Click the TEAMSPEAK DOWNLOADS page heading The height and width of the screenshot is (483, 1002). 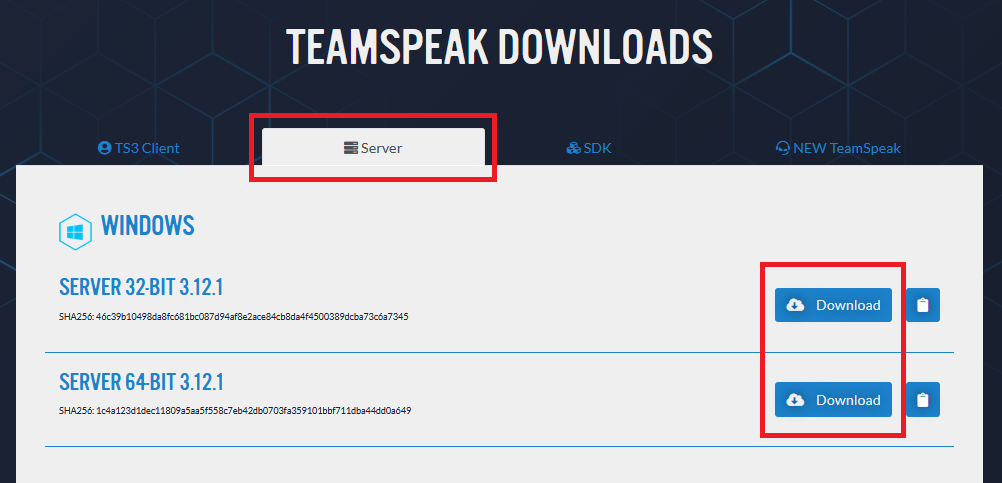click(499, 47)
